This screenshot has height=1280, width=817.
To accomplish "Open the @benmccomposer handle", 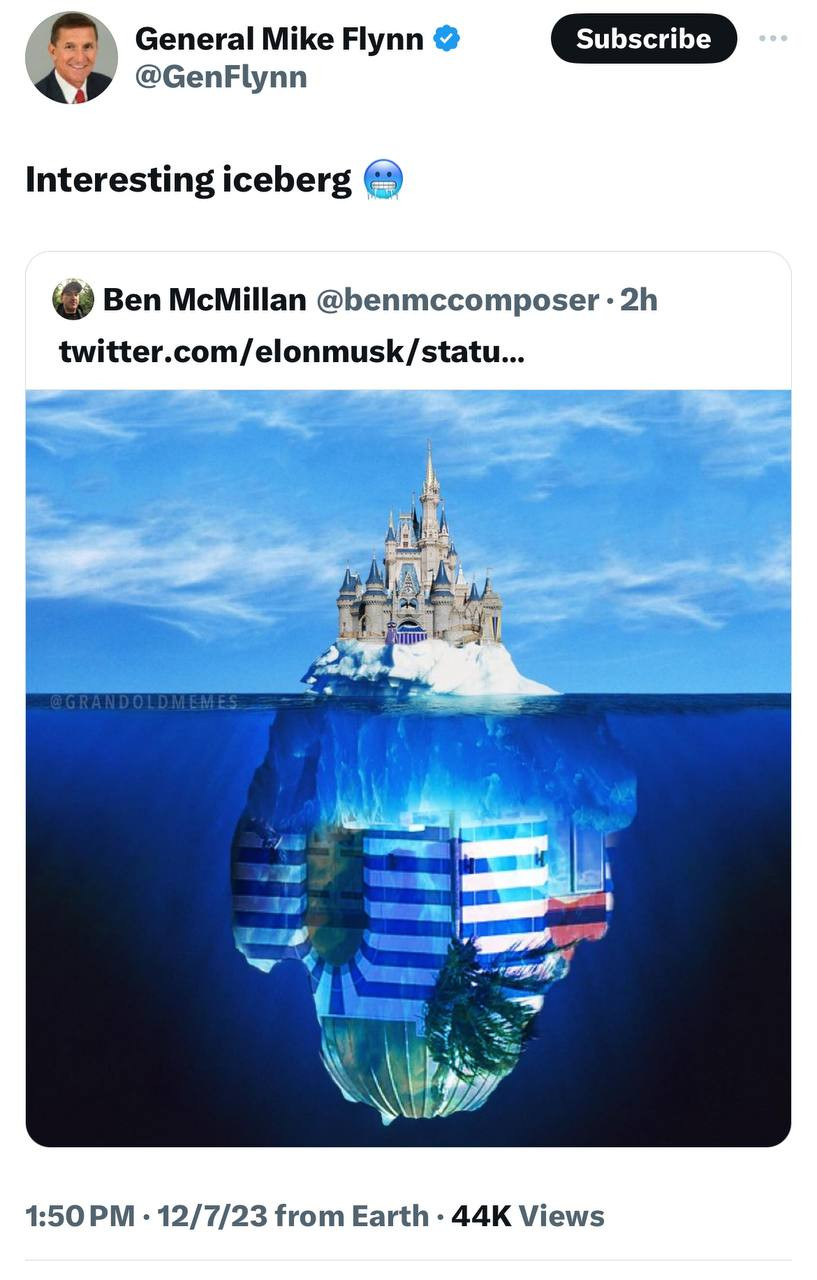I will tap(458, 299).
